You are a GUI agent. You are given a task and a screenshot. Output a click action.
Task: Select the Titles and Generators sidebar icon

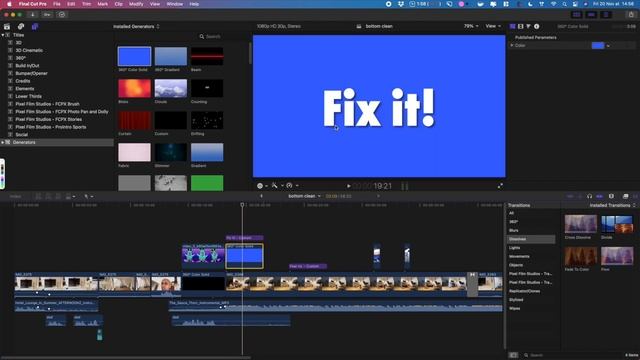tap(35, 27)
